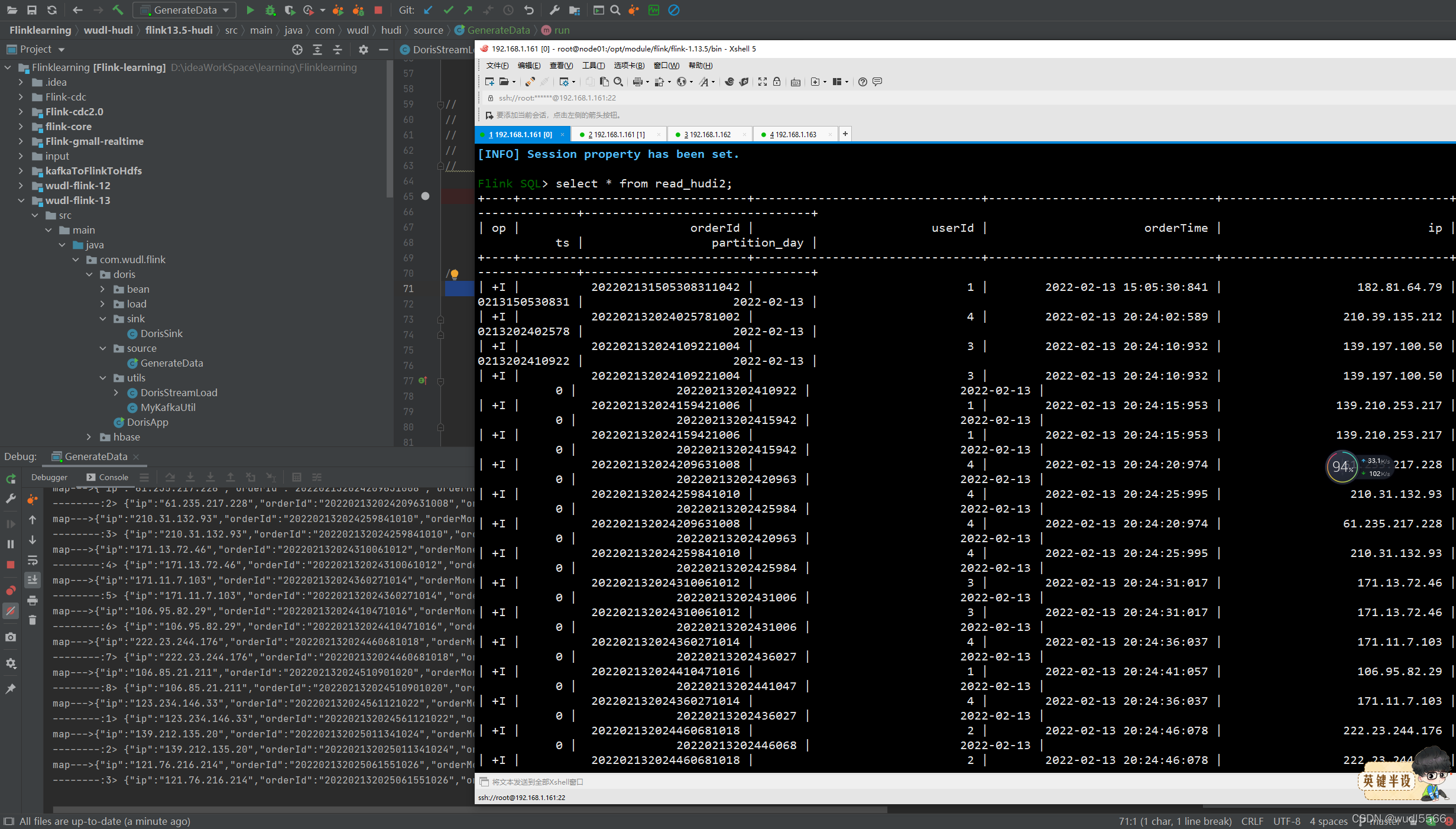Click View Breakpoints double red circle icon
This screenshot has height=829, width=1456.
tap(11, 590)
